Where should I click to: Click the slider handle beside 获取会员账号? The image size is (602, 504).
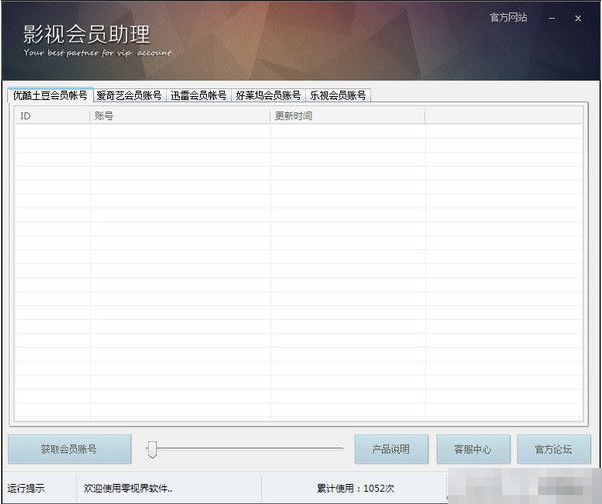(152, 449)
